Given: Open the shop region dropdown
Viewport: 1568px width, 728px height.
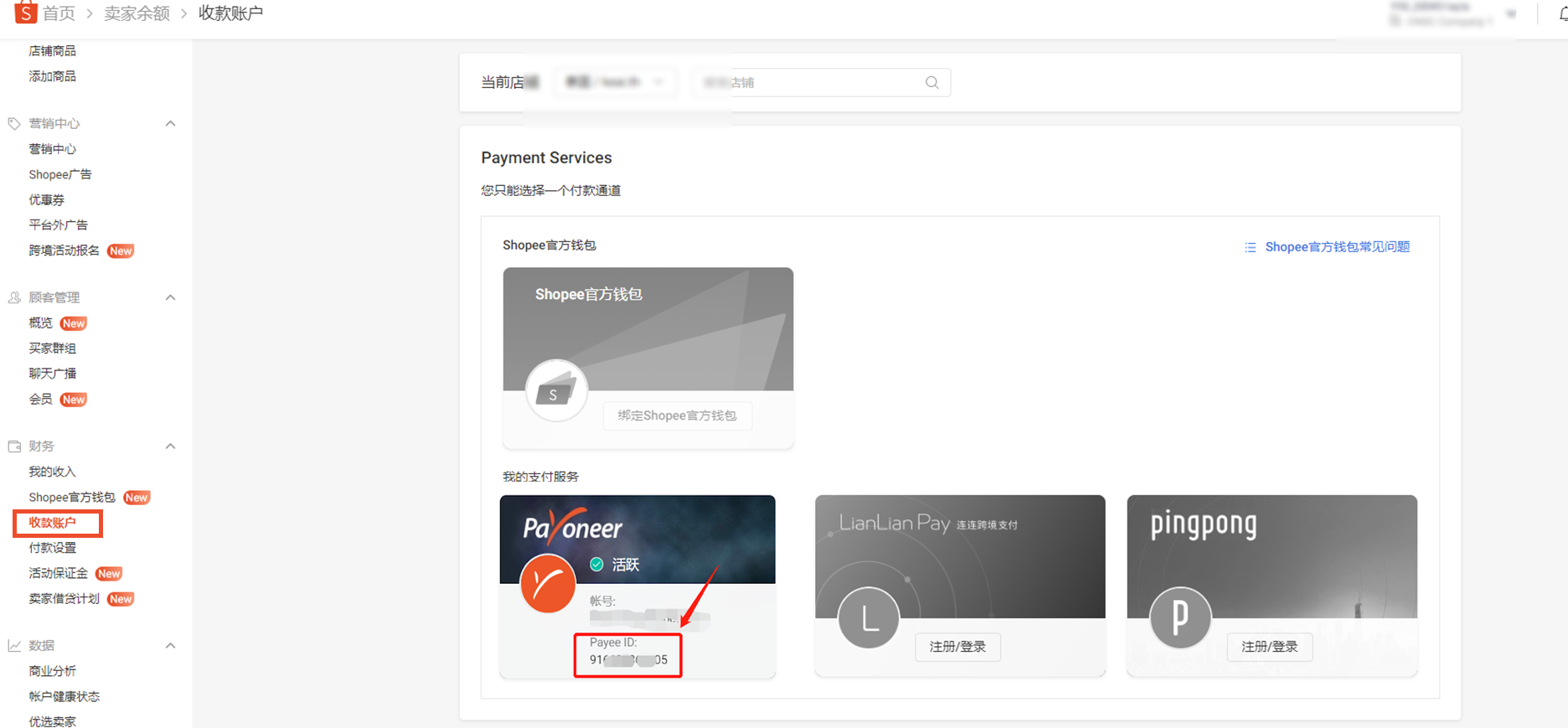Looking at the screenshot, I should coord(615,82).
